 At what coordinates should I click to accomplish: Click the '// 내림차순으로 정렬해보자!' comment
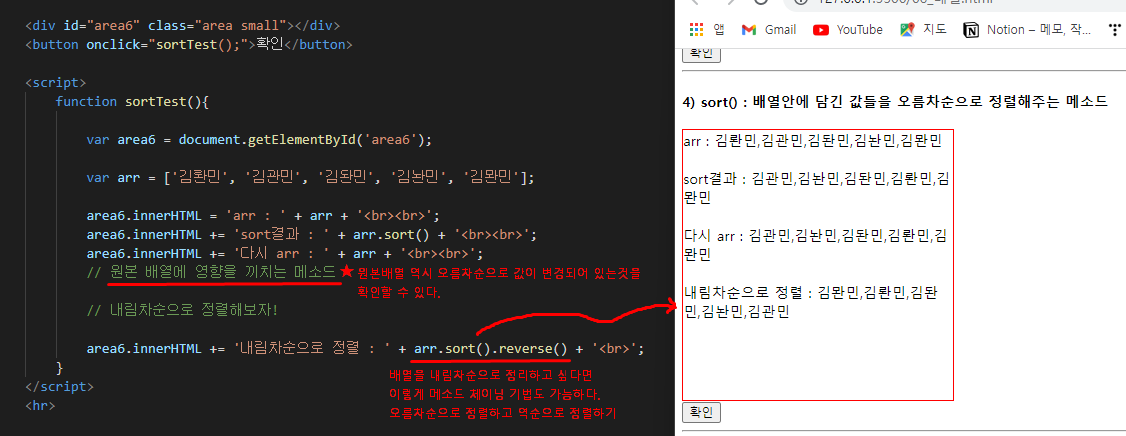point(182,310)
